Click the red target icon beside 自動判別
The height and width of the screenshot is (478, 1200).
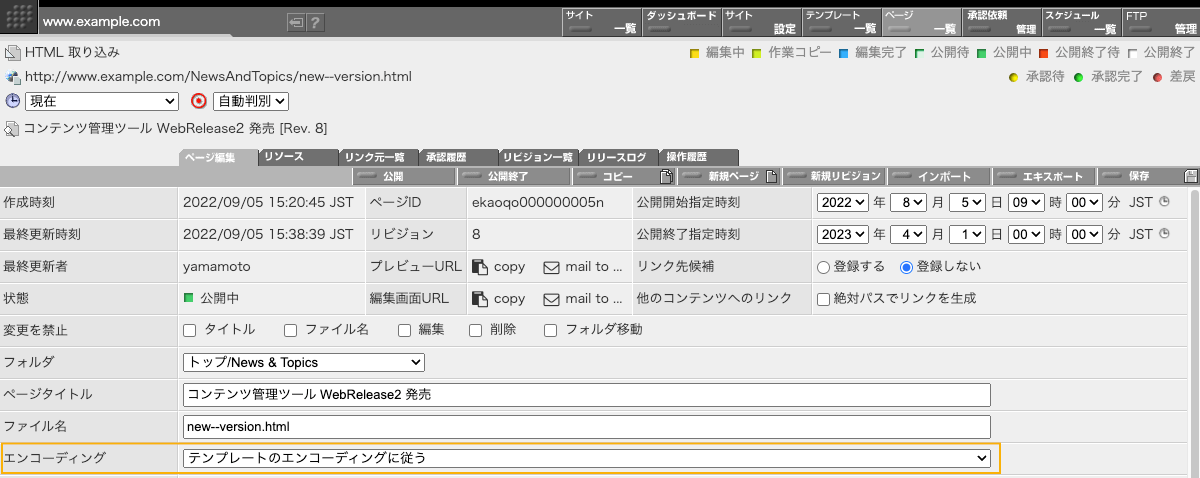198,101
